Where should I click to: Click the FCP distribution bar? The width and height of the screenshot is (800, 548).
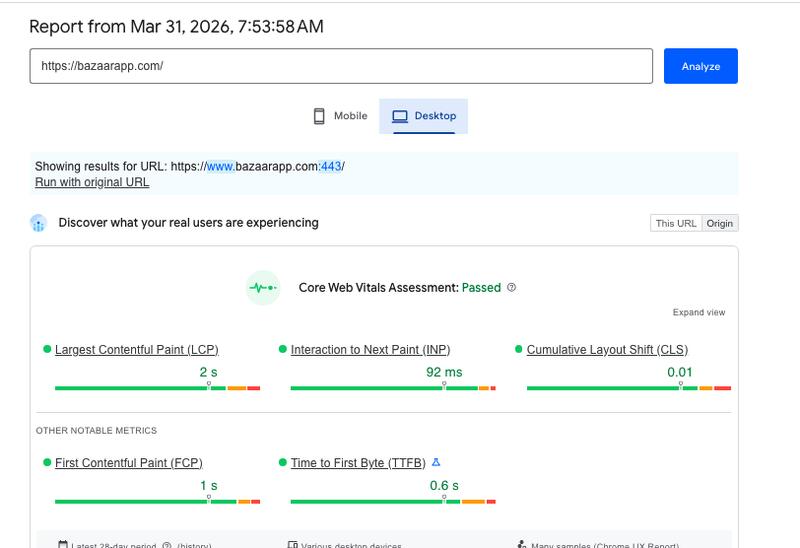coord(157,502)
